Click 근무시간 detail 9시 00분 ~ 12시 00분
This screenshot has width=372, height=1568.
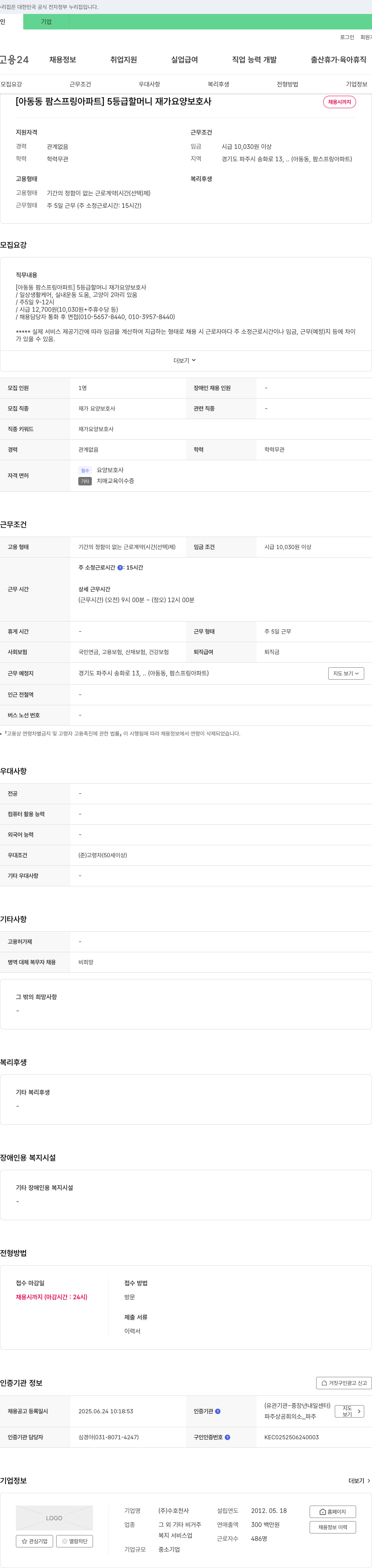136,600
